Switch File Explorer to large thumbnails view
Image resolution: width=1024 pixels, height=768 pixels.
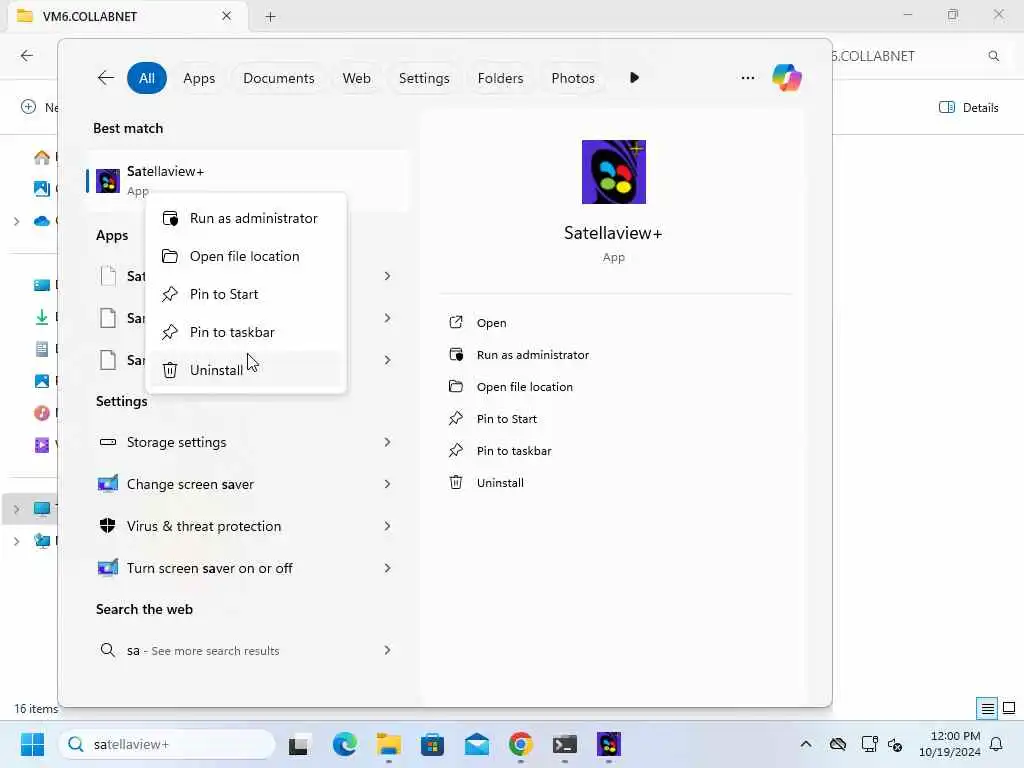1009,708
